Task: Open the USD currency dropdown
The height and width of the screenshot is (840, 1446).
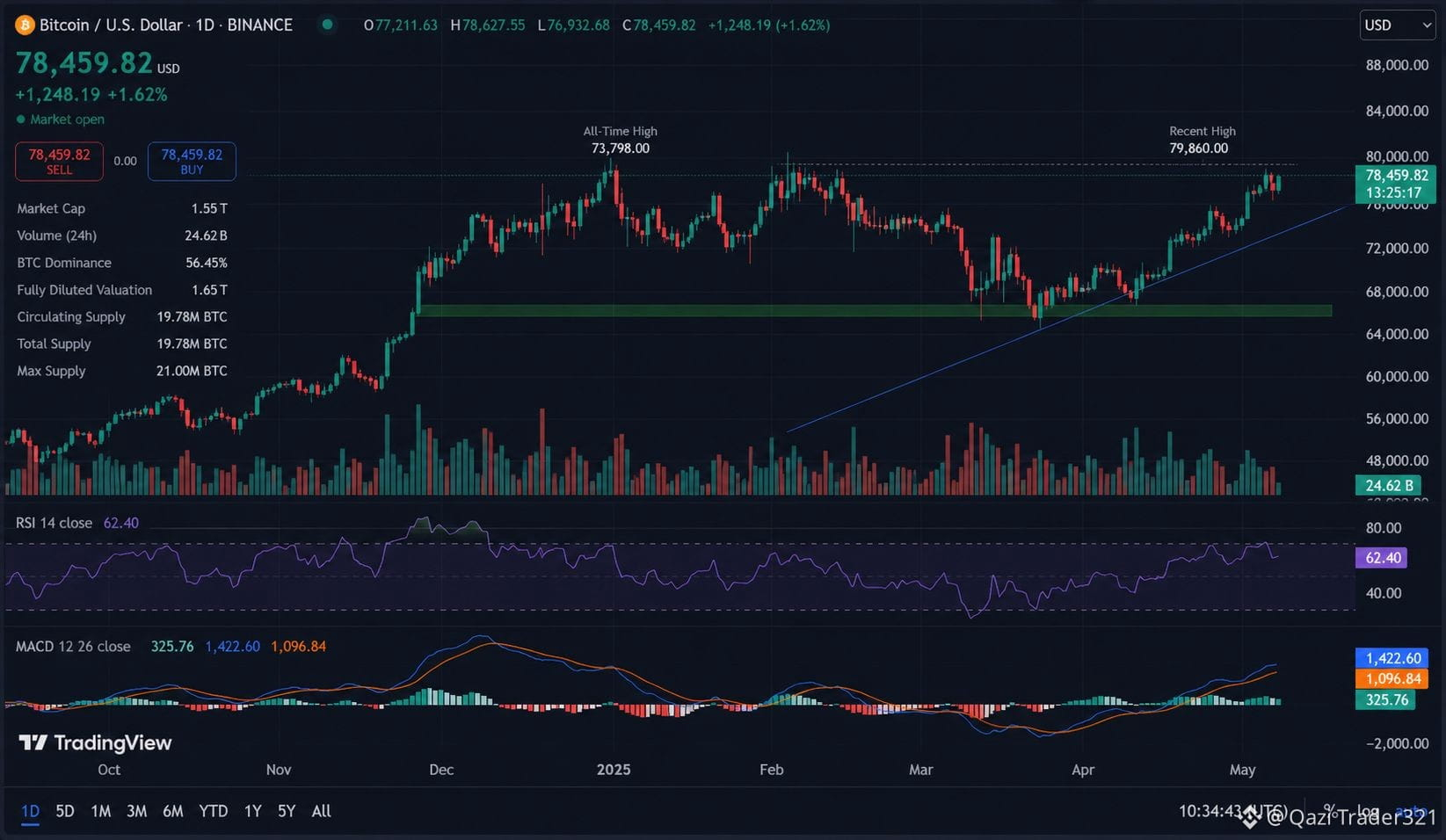Action: tap(1397, 25)
